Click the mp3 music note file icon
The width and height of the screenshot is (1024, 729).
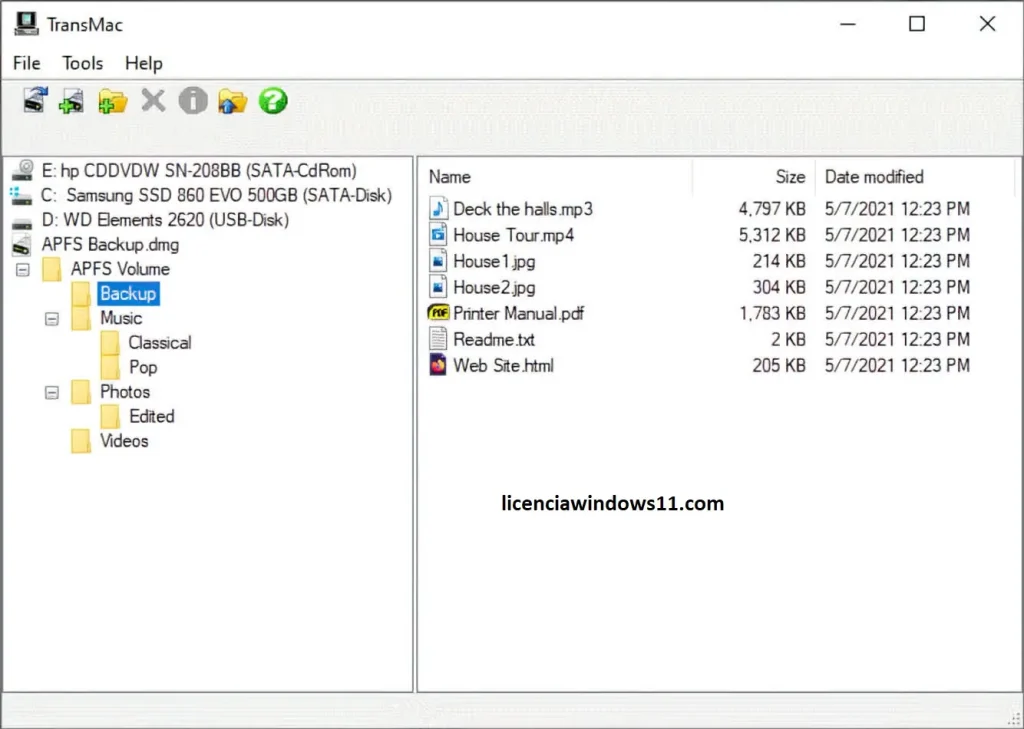click(x=438, y=208)
